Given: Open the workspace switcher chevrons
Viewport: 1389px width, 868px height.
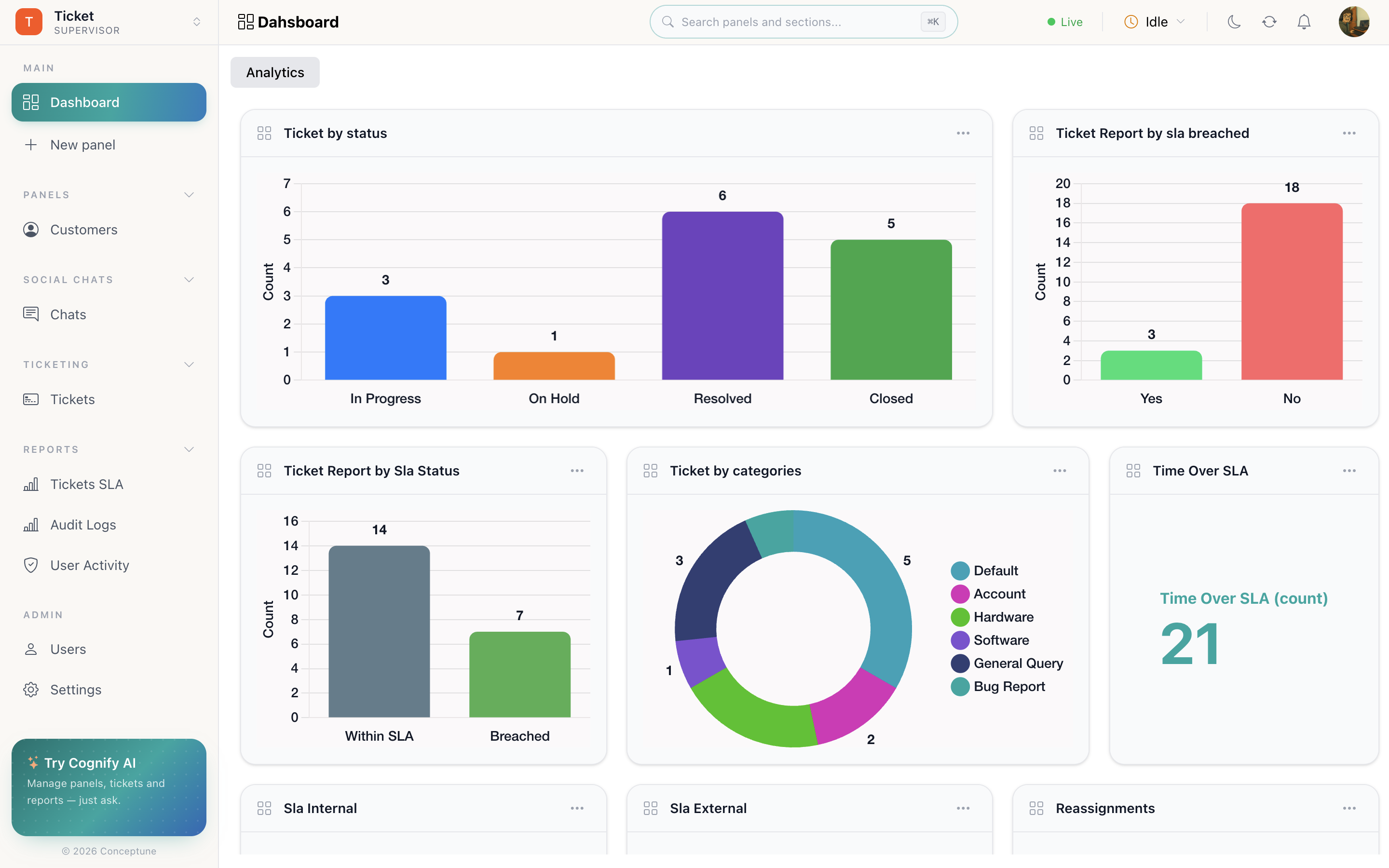Looking at the screenshot, I should coord(196,22).
